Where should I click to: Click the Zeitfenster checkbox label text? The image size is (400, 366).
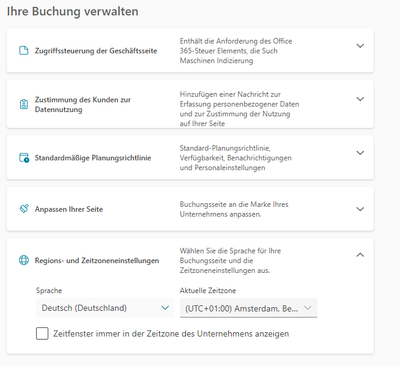[x=171, y=334]
